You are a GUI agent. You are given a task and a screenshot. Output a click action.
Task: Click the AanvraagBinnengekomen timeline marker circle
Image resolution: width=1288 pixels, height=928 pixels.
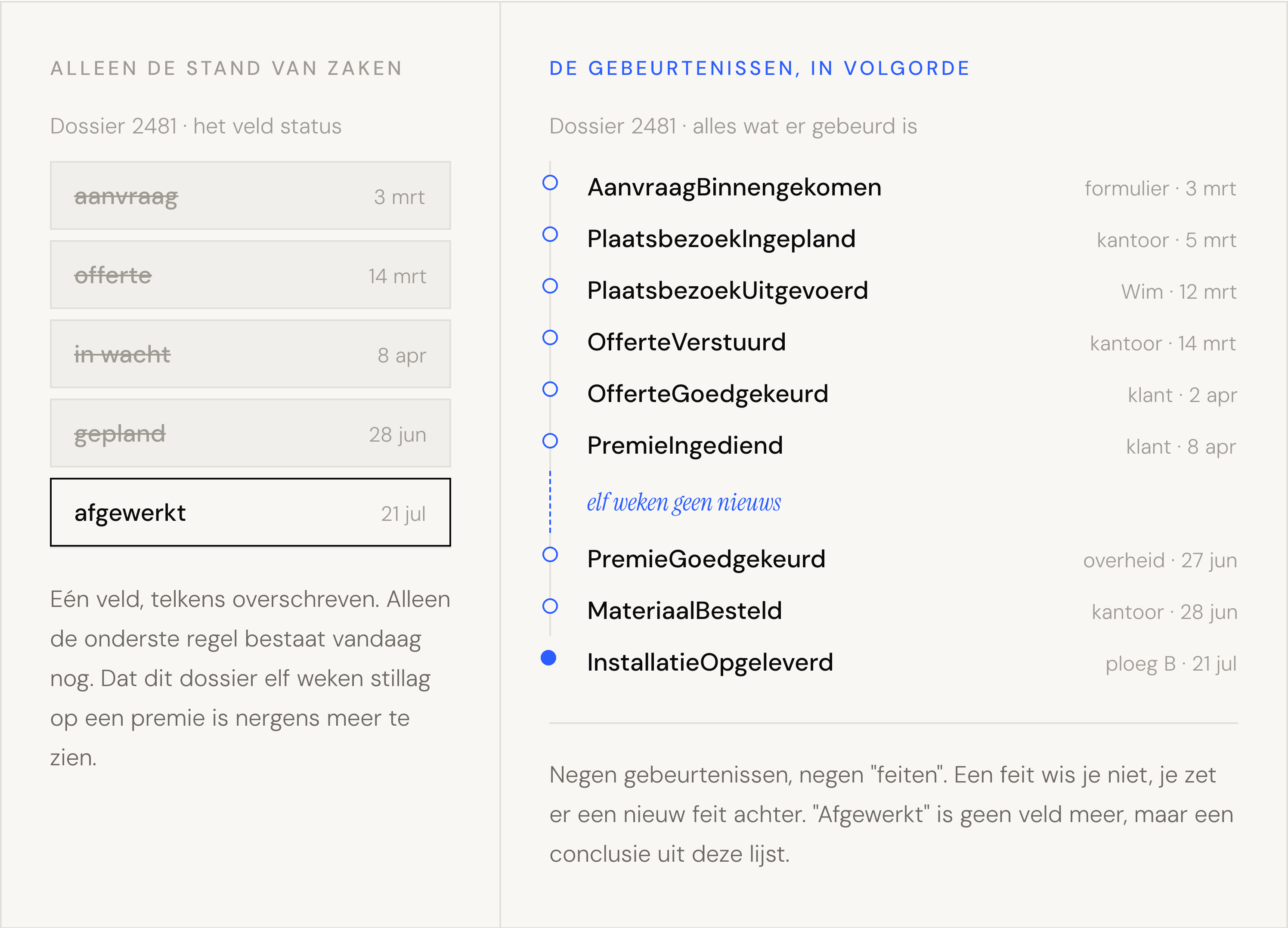coord(550,183)
